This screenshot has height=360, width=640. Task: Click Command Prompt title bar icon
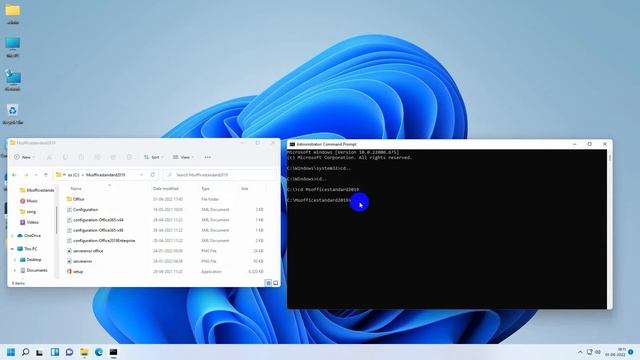(x=292, y=144)
